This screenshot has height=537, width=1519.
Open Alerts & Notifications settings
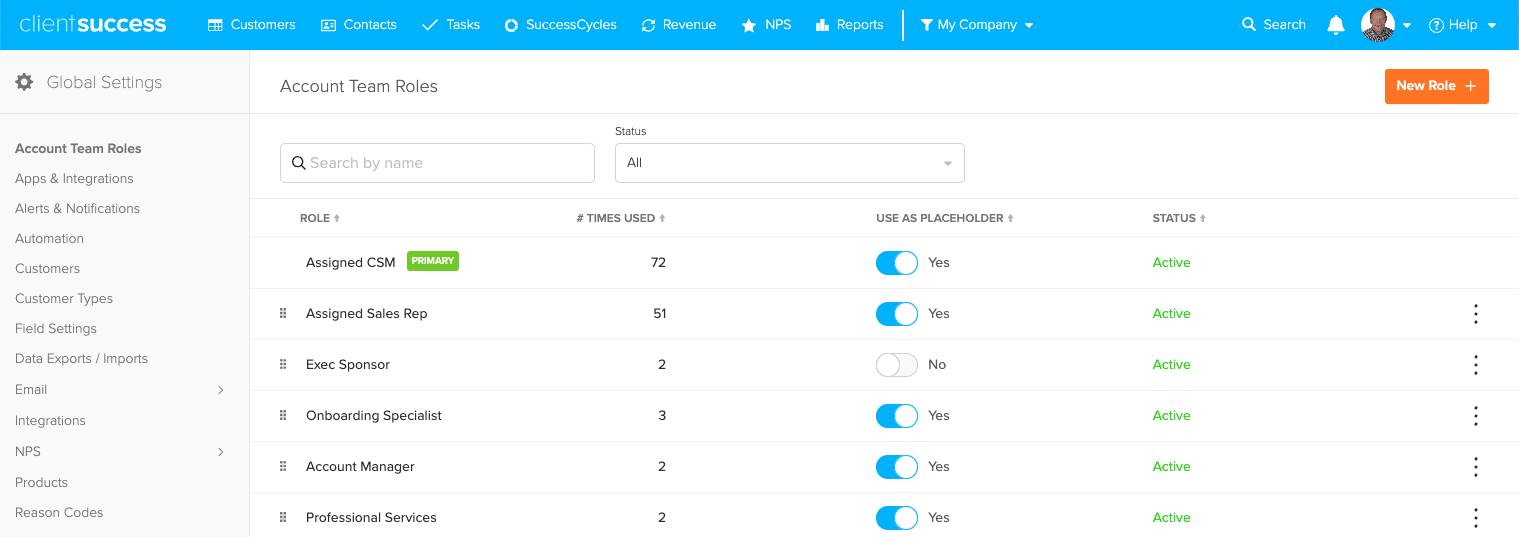click(77, 209)
